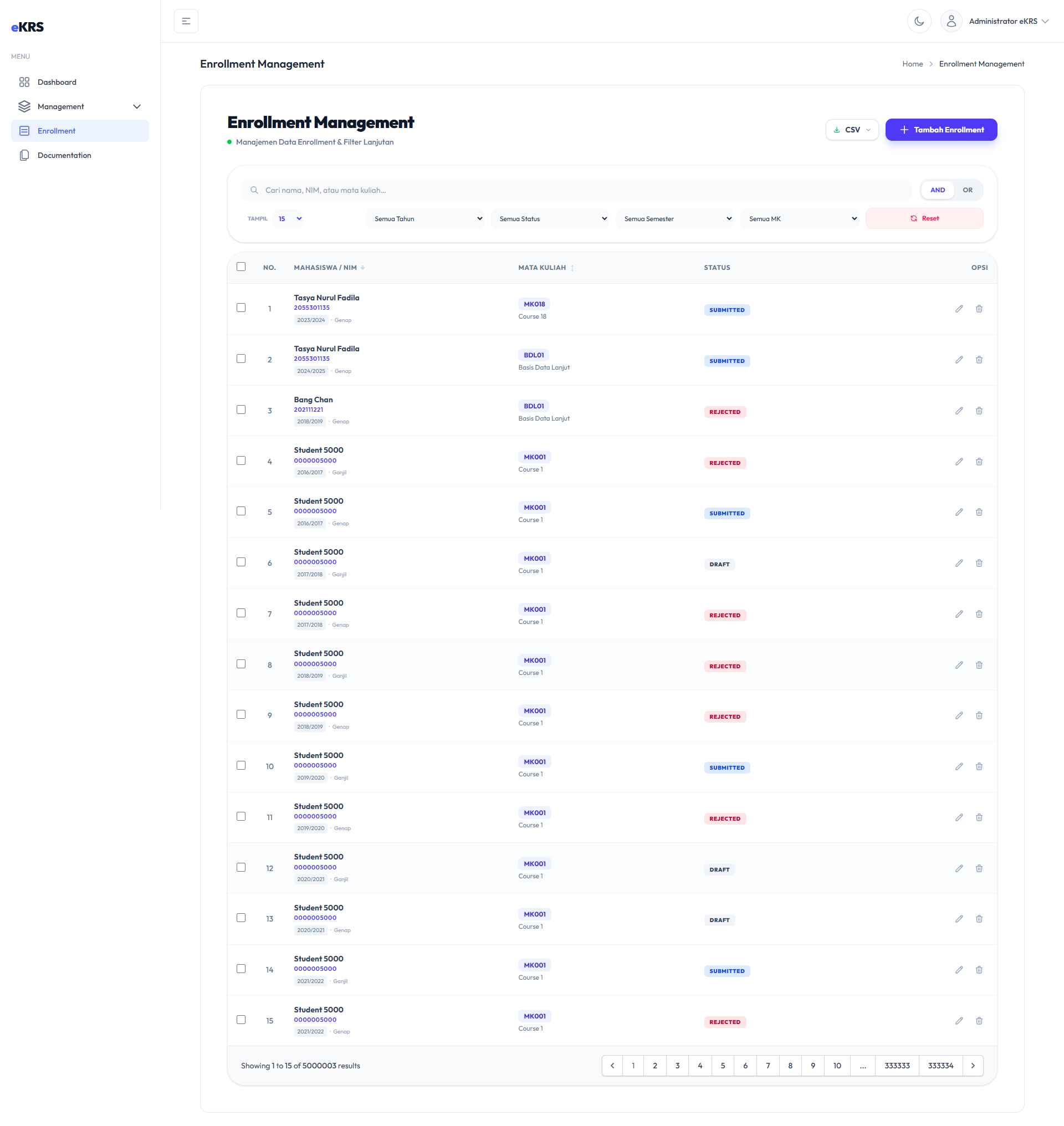The width and height of the screenshot is (1064, 1126).
Task: Edit enrollment in row 14
Action: point(959,970)
